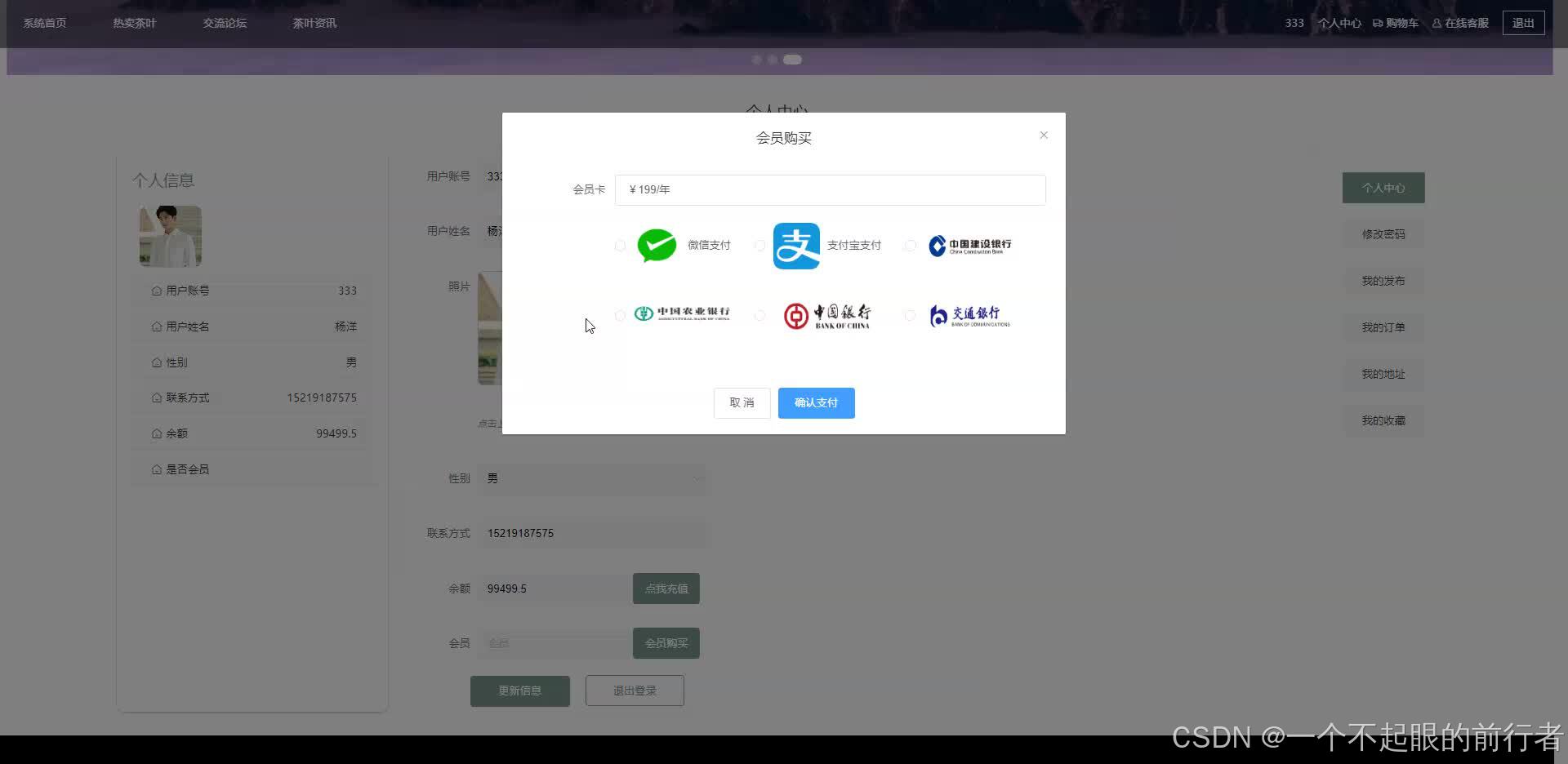Close the 会员购买 dialog with the X

[1044, 135]
